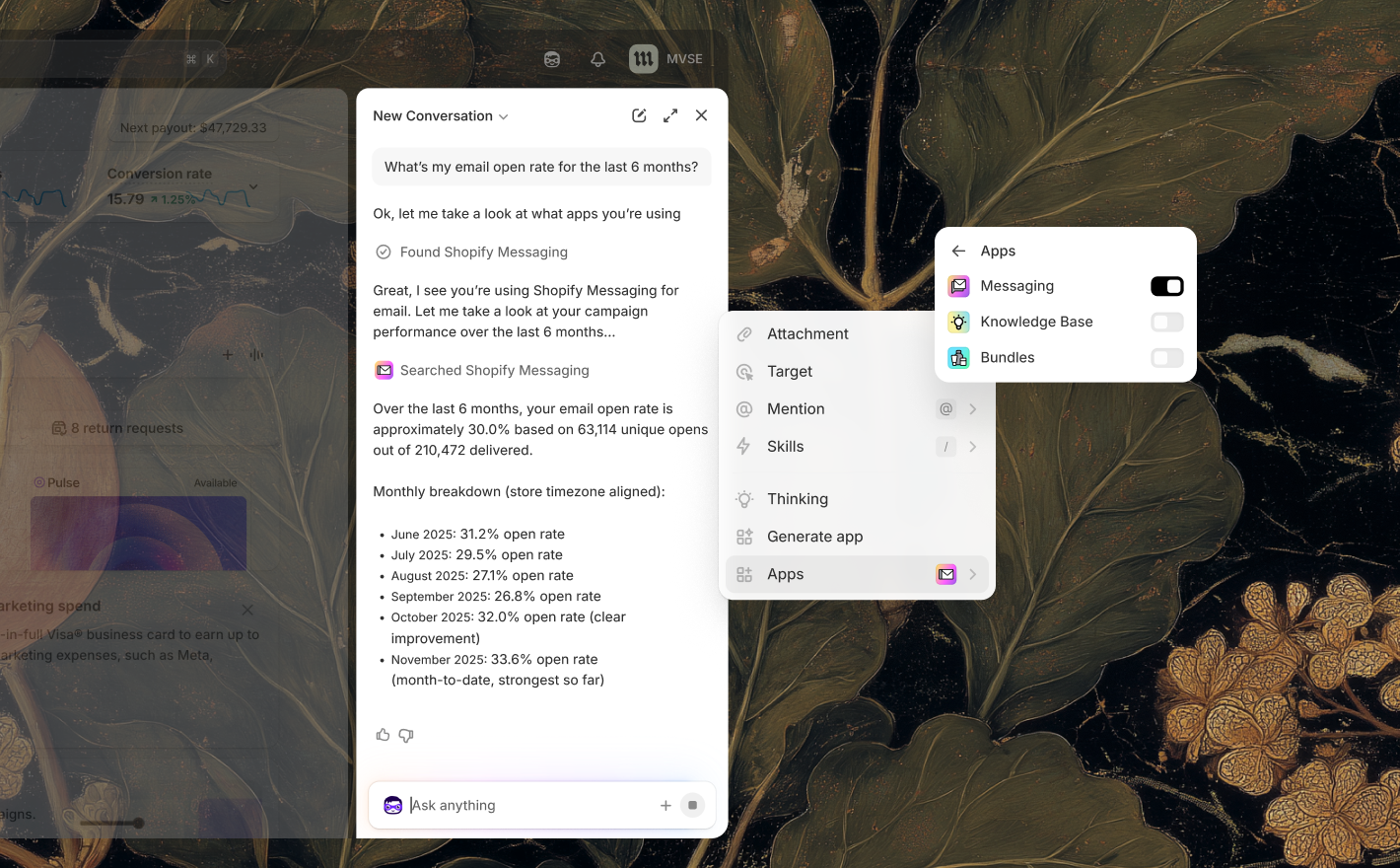Viewport: 1400px width, 868px height.
Task: Expand the Mention submenu chevron
Action: click(x=973, y=409)
